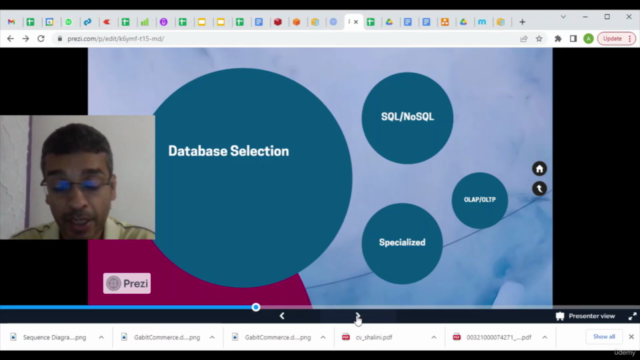Open the Sequence Diagra...png download

click(x=54, y=337)
